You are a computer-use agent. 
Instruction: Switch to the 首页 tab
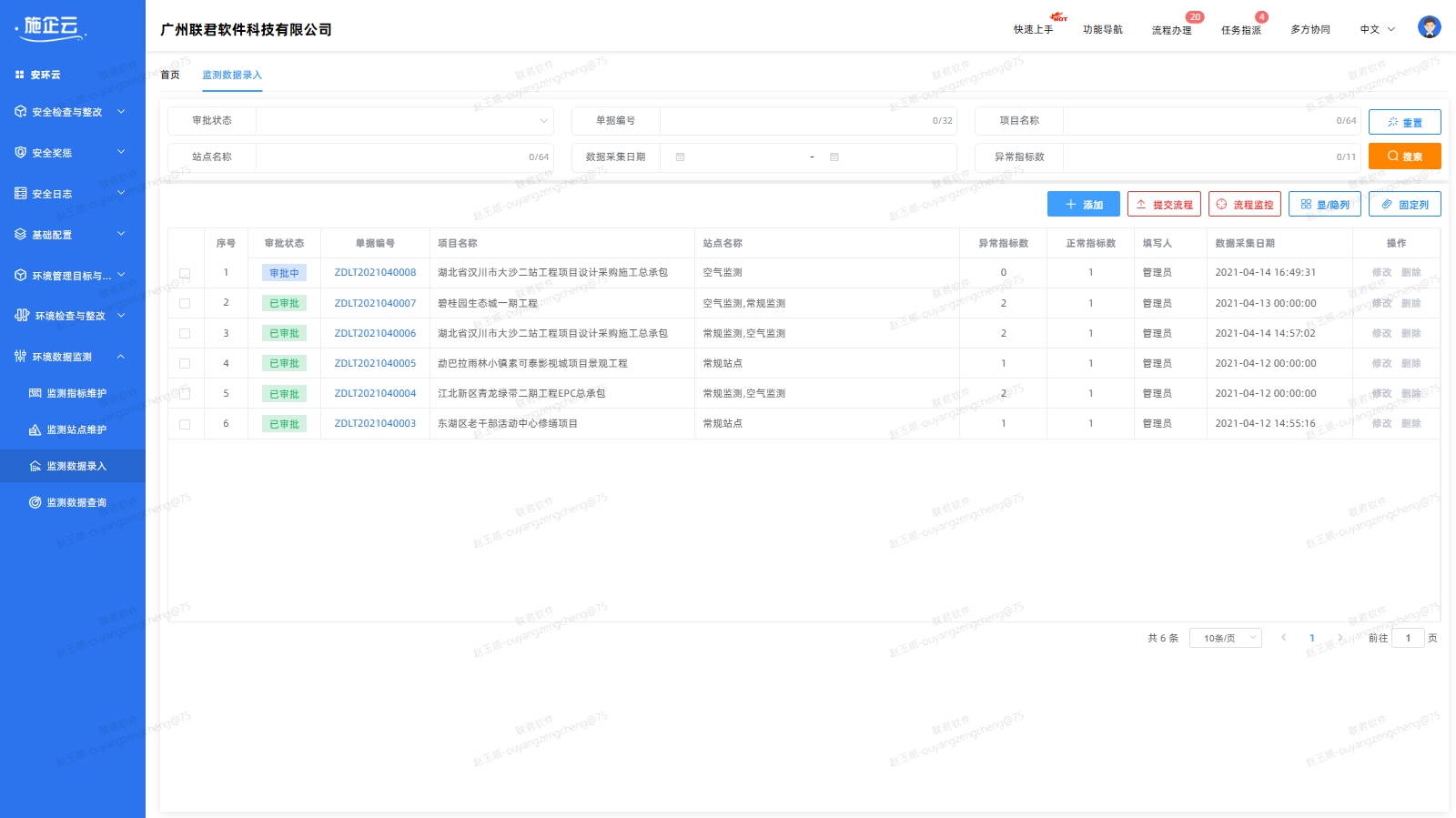click(170, 75)
